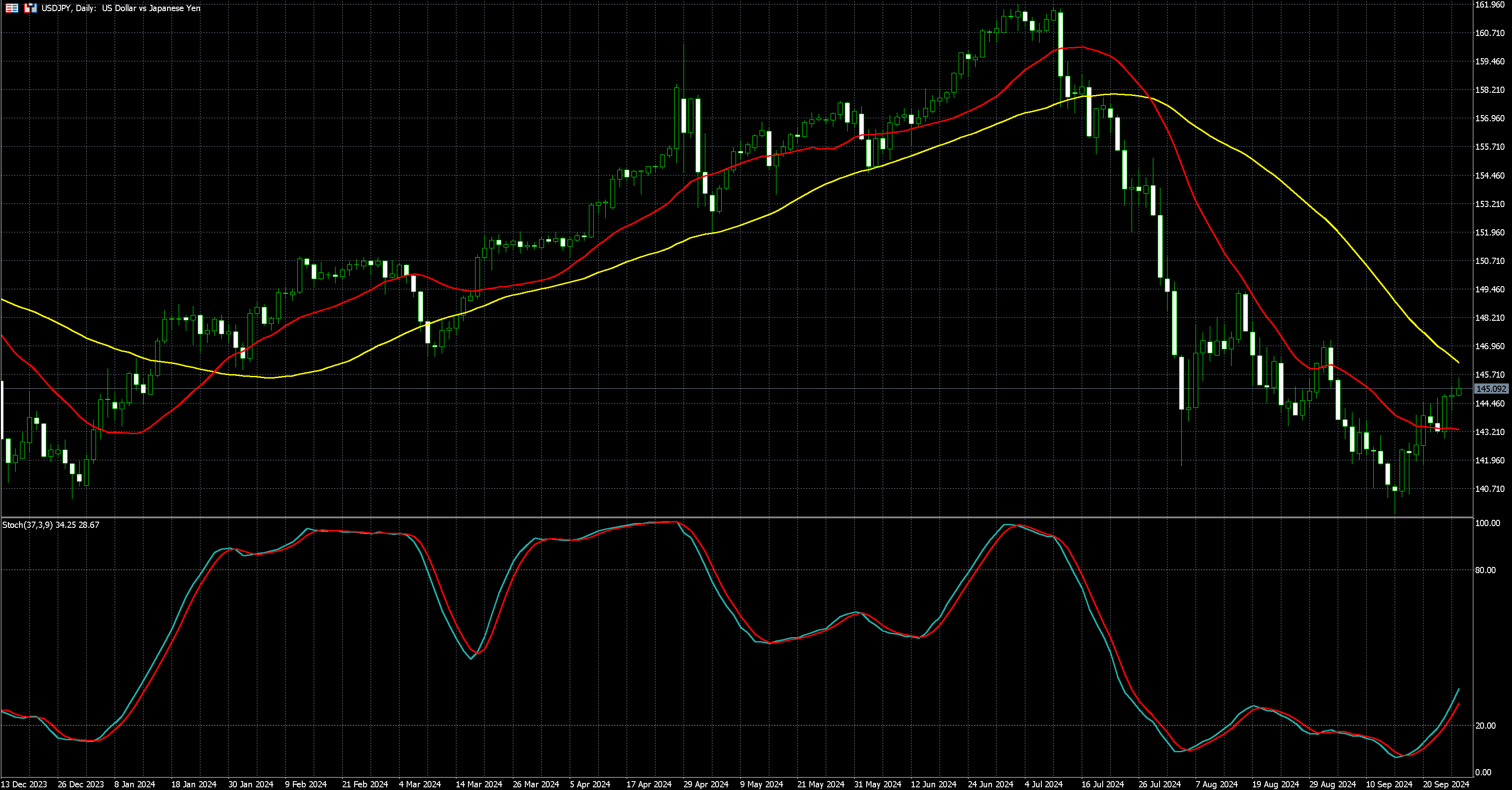Click the 14 Mar 2024 date marker
This screenshot has height=790, width=1512.
coord(479,784)
